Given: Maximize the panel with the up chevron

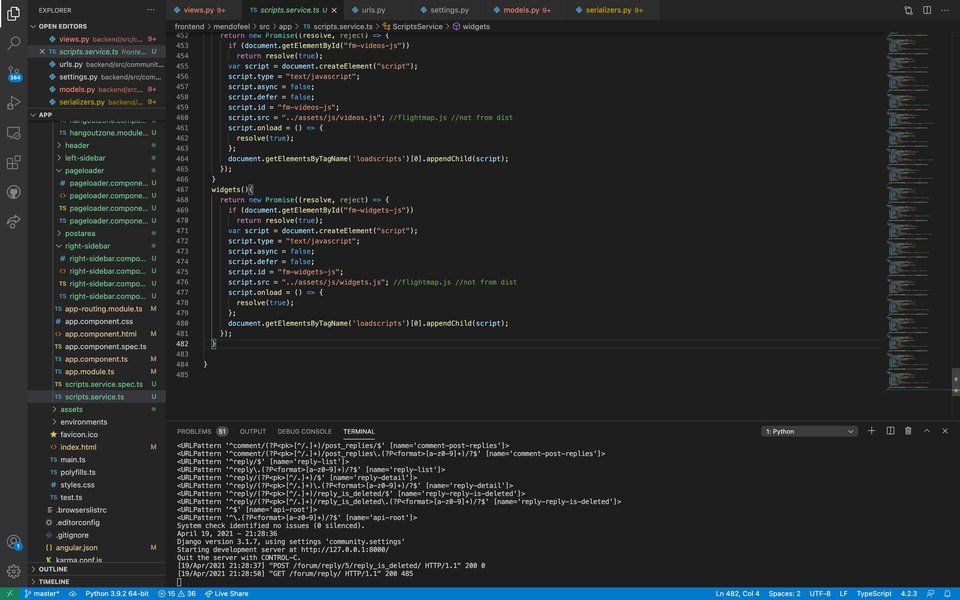Looking at the screenshot, I should pyautogui.click(x=927, y=431).
